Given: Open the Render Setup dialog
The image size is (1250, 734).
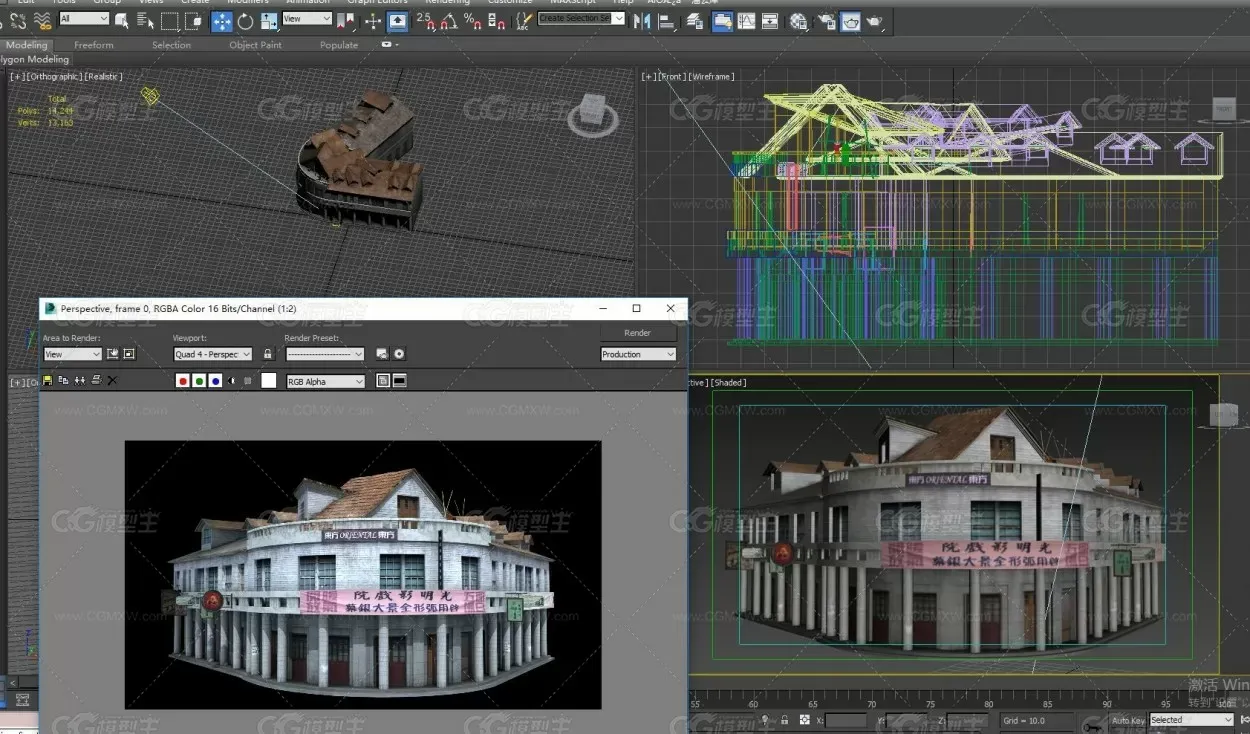Looking at the screenshot, I should [x=826, y=20].
